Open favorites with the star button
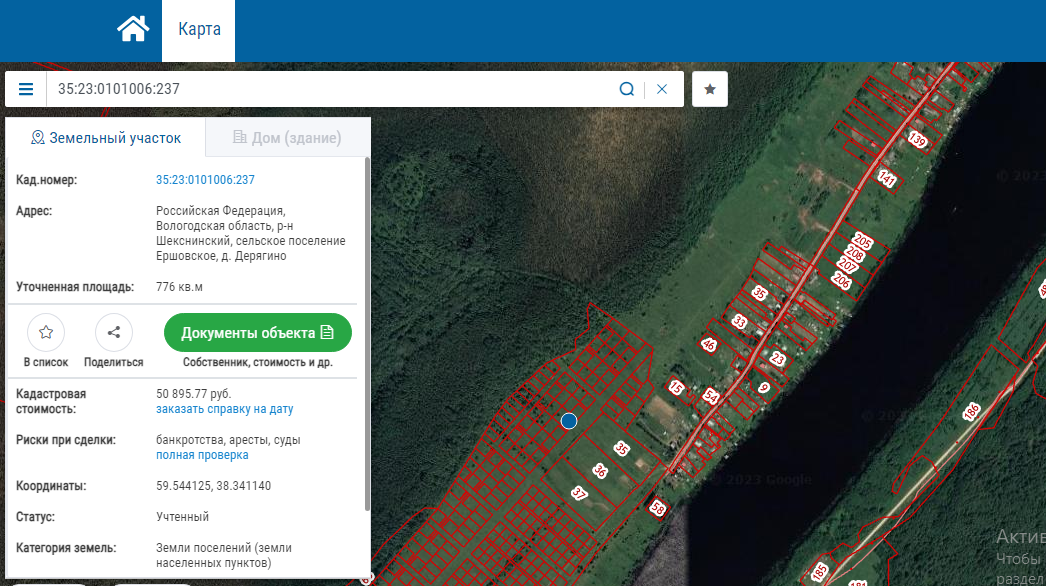This screenshot has height=586, width=1046. (x=710, y=89)
